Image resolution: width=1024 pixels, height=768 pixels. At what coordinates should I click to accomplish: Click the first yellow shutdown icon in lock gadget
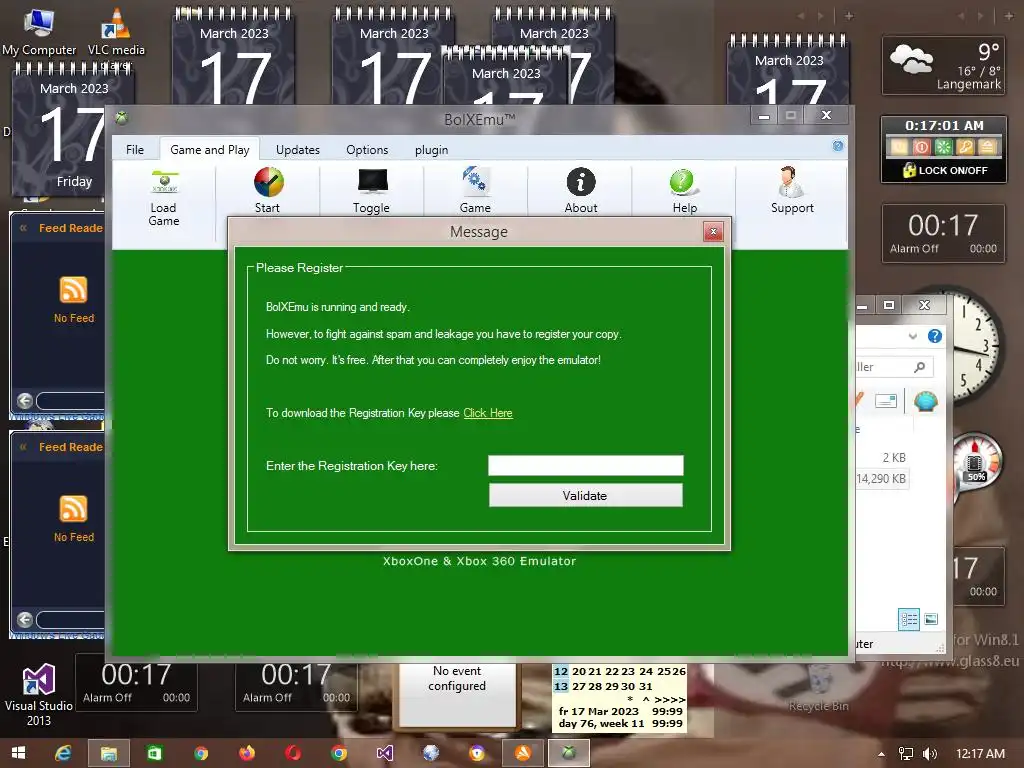pos(899,147)
